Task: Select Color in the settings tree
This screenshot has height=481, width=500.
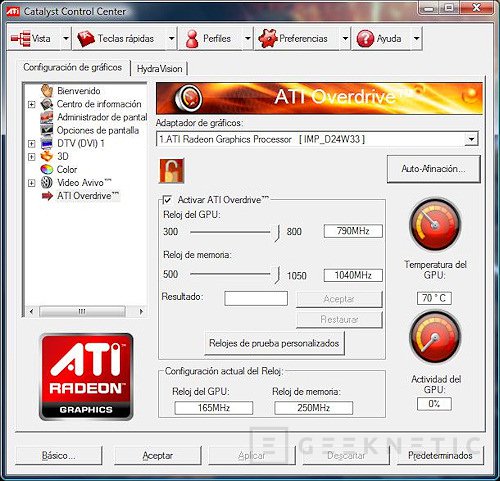Action: coord(67,169)
